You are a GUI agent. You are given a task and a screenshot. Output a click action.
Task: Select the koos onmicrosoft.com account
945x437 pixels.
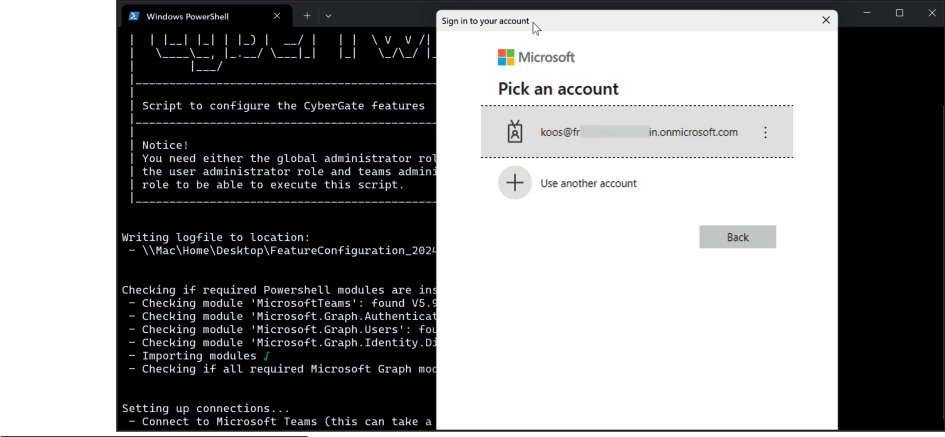(x=636, y=132)
